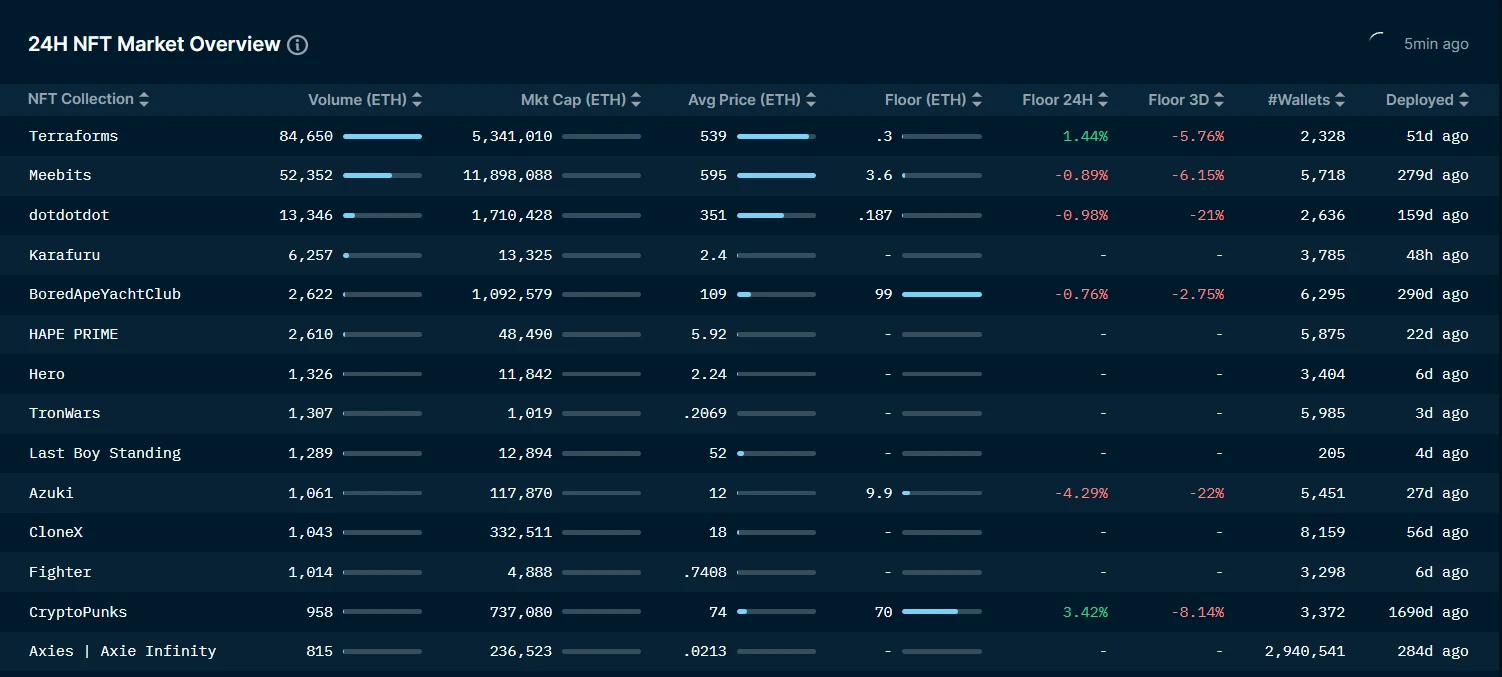The height and width of the screenshot is (677, 1502).
Task: Click the Avg Price (ETH) header label
Action: (745, 100)
